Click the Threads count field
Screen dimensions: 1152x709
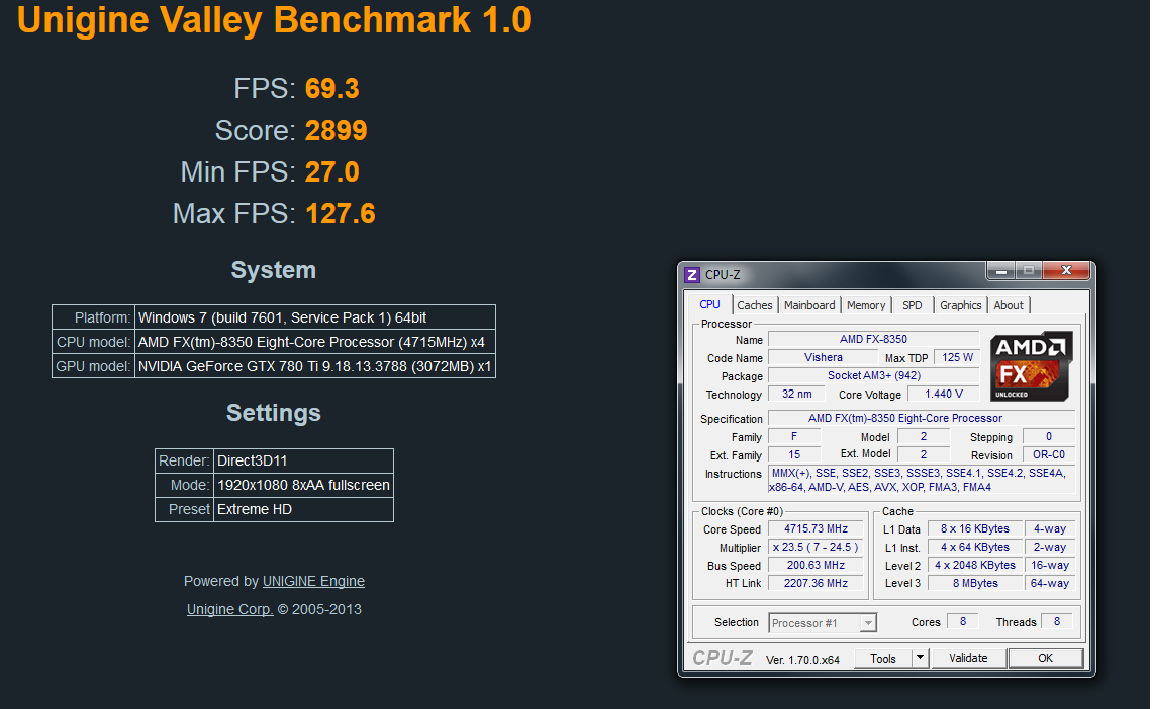1057,622
